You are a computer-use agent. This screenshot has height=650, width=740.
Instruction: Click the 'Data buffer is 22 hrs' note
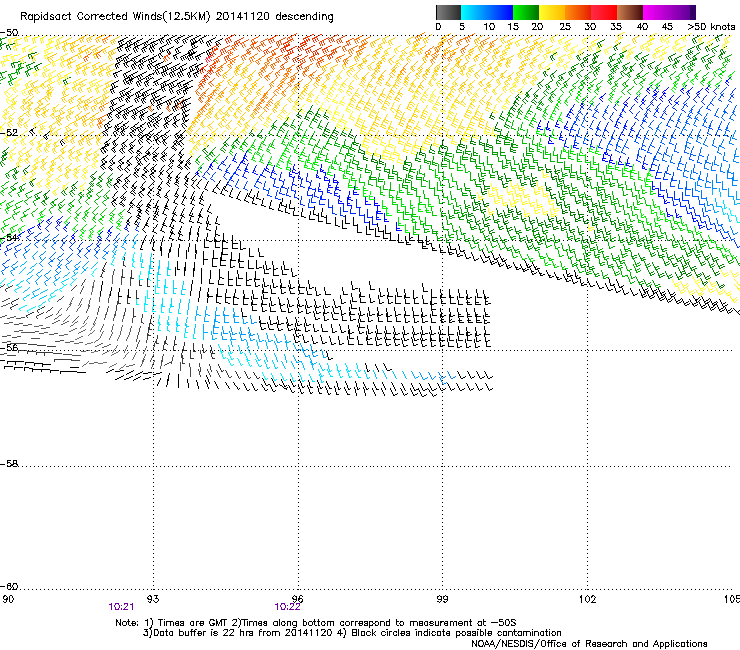click(352, 633)
